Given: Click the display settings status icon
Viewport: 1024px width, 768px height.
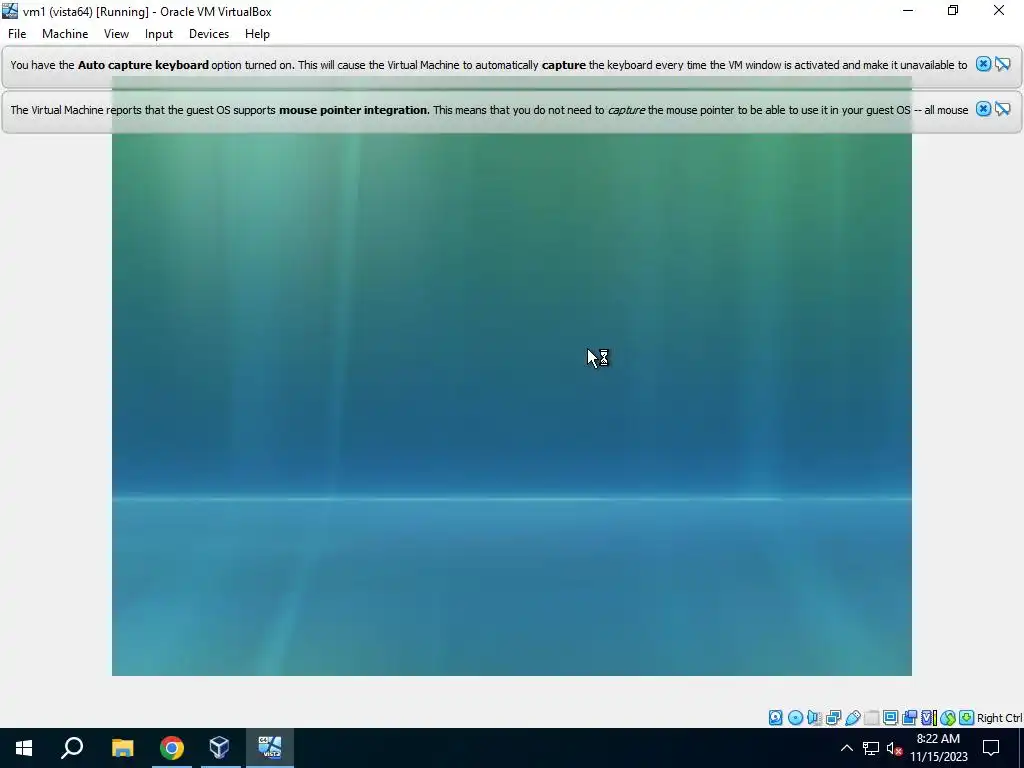Looking at the screenshot, I should point(890,718).
